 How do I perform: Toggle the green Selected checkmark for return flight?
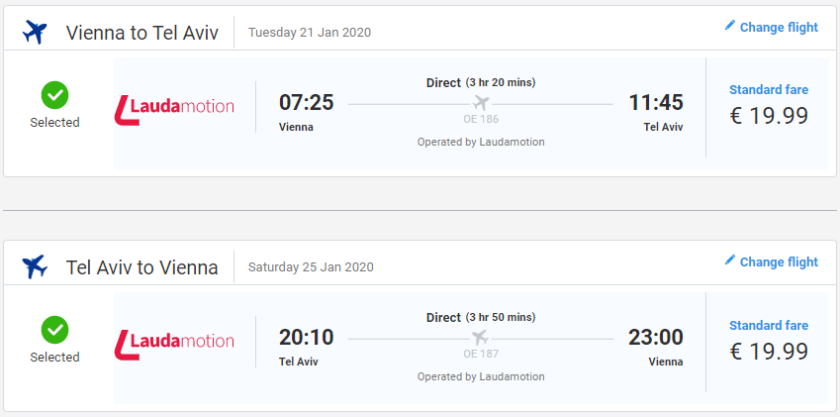(x=55, y=330)
